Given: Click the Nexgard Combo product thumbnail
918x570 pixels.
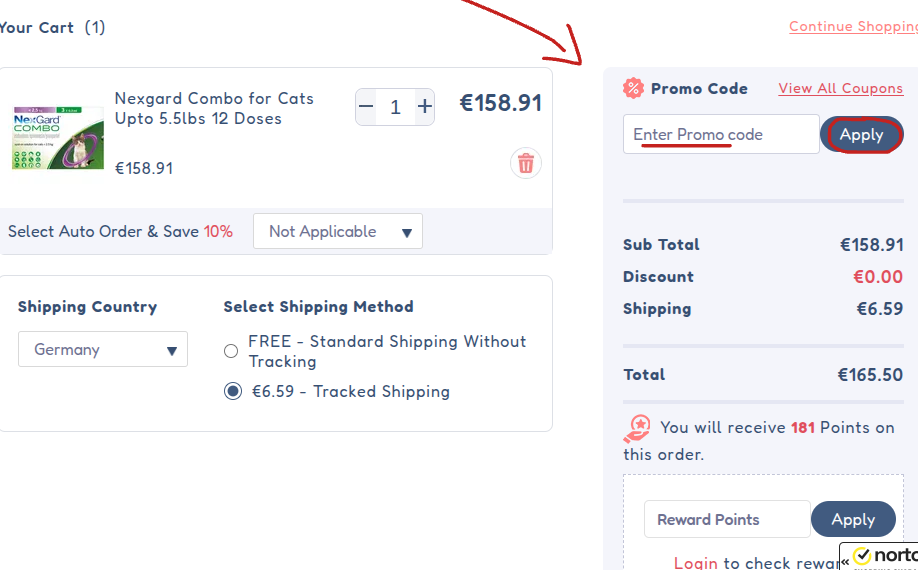Looking at the screenshot, I should click(x=57, y=137).
